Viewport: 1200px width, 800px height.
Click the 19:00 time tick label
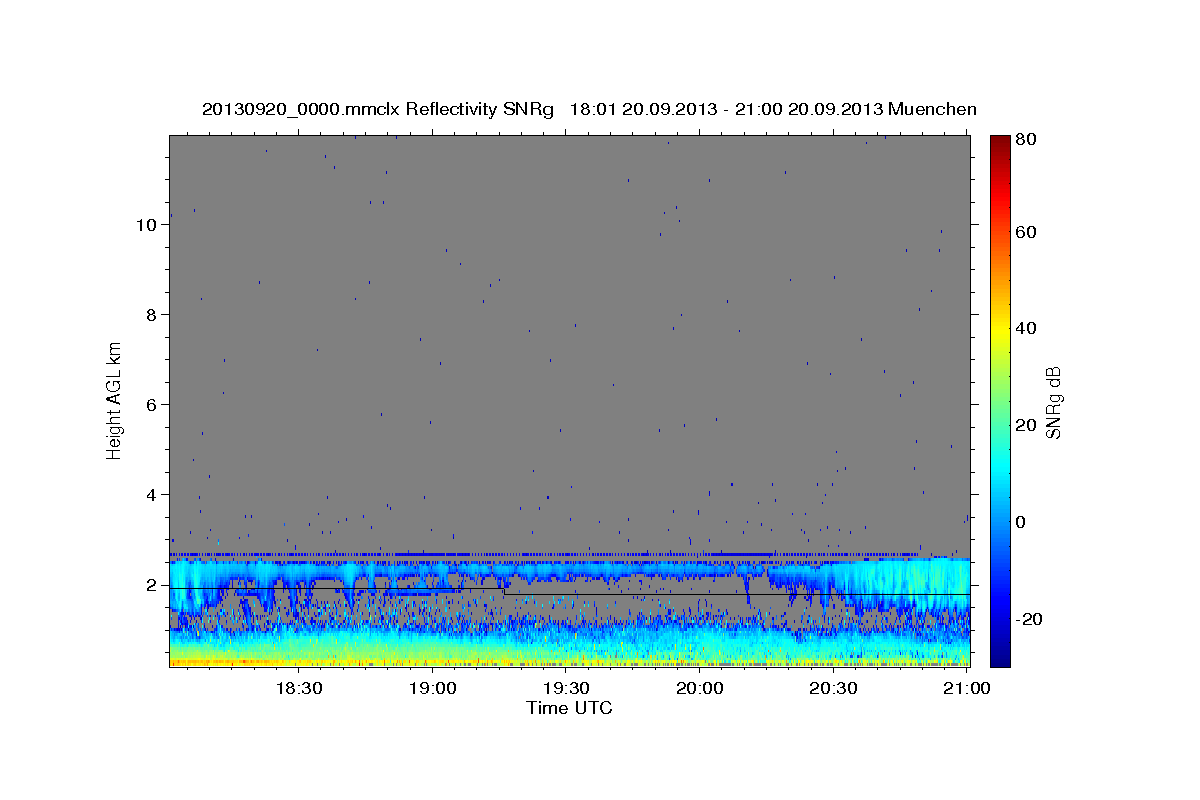(432, 688)
